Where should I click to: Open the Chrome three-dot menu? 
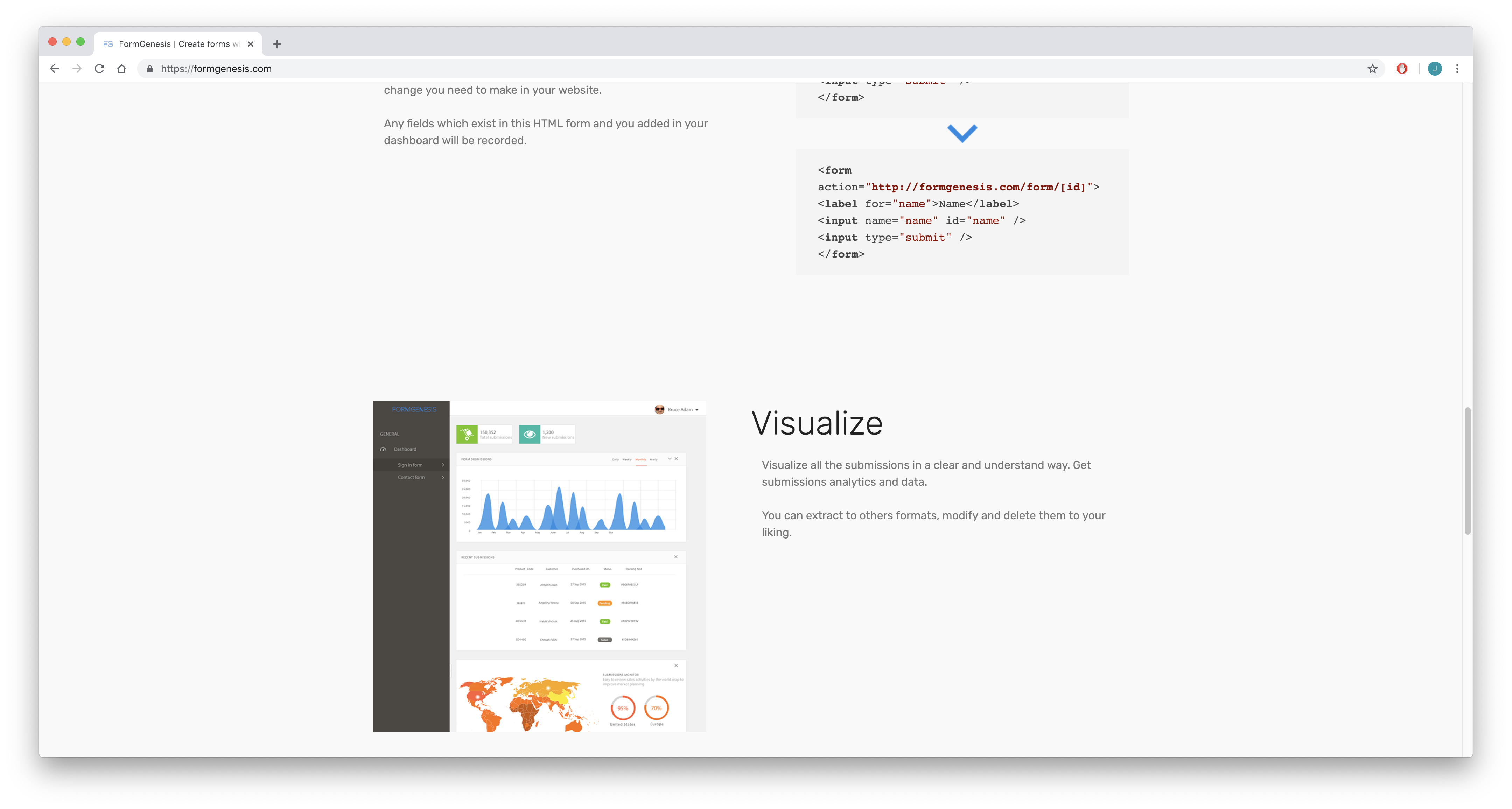(1457, 69)
